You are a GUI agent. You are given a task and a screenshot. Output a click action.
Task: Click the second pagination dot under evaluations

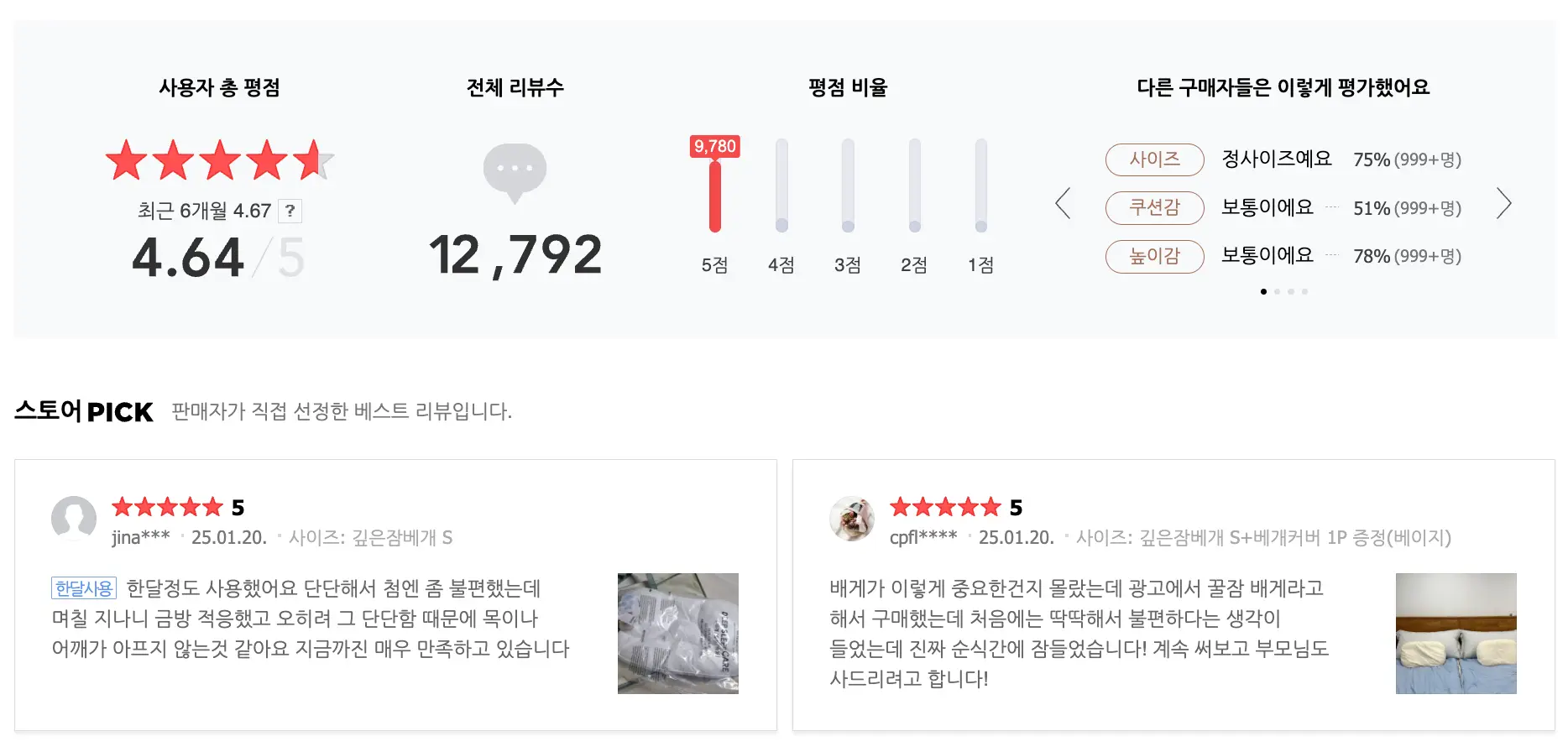1278,291
